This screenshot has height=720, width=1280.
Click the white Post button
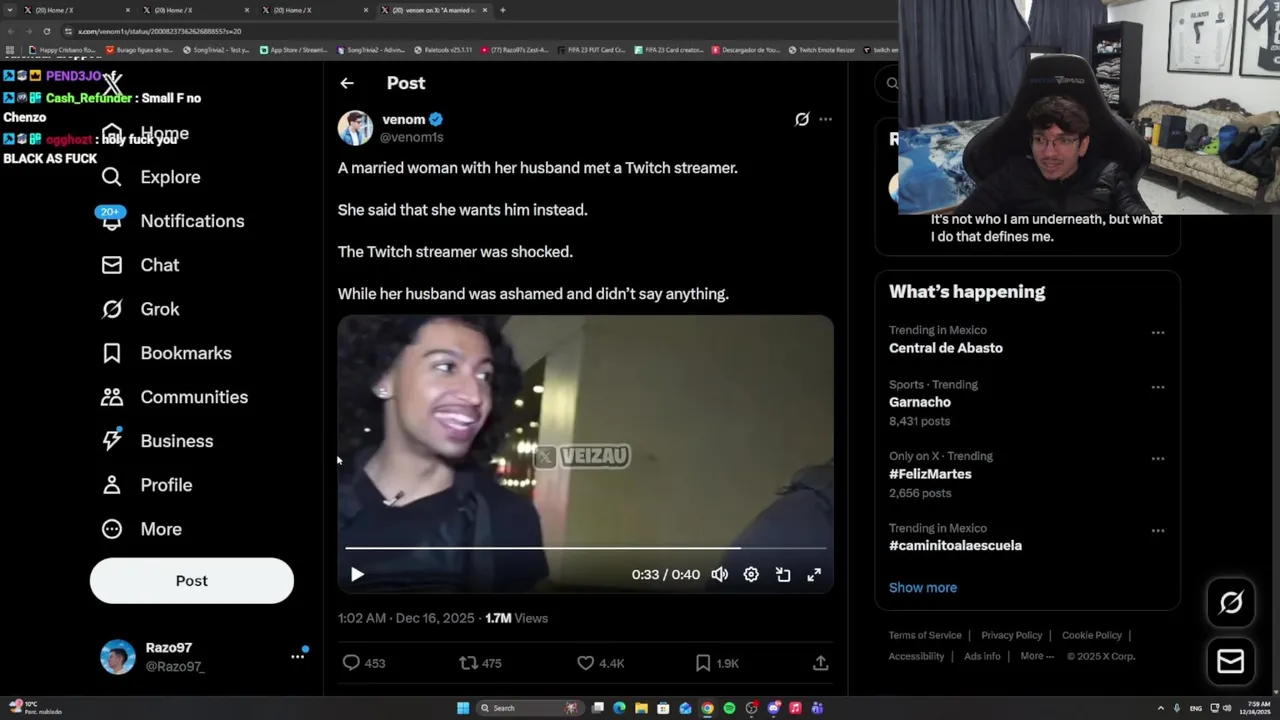[192, 581]
